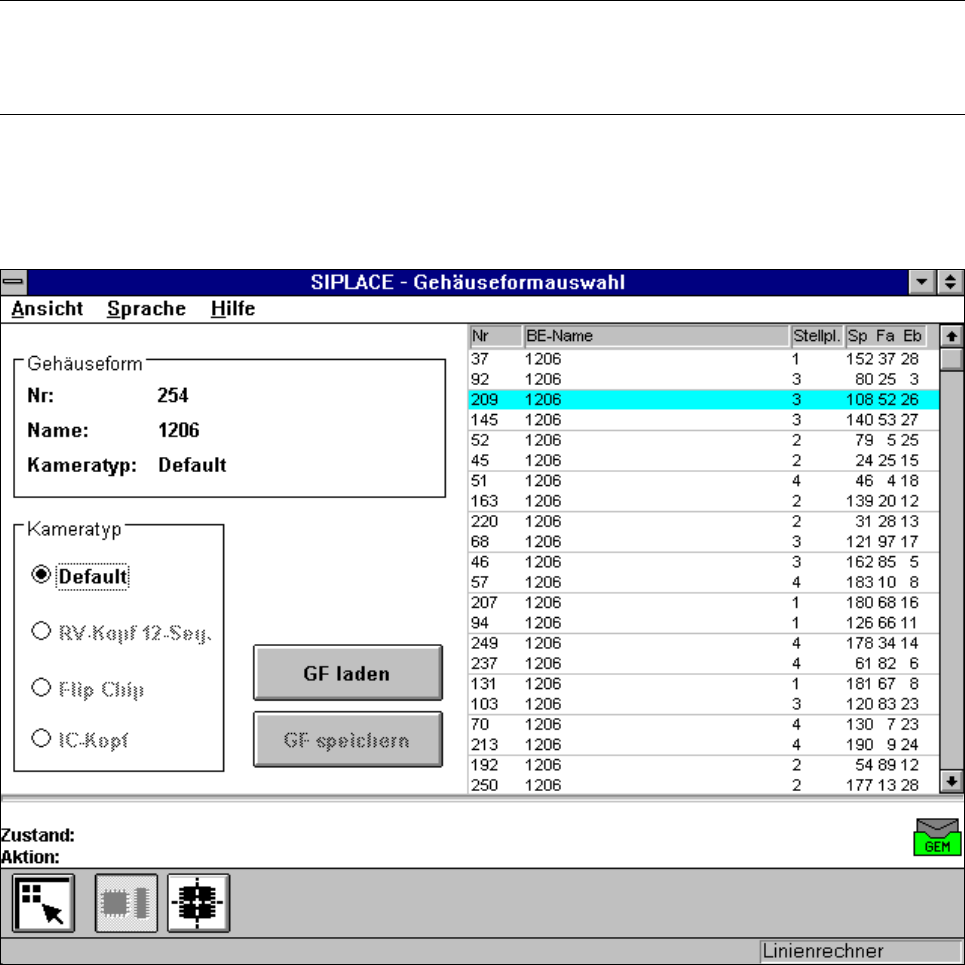The height and width of the screenshot is (965, 965).
Task: Click the Gehäuseform number value 254
Action: pyautogui.click(x=173, y=395)
